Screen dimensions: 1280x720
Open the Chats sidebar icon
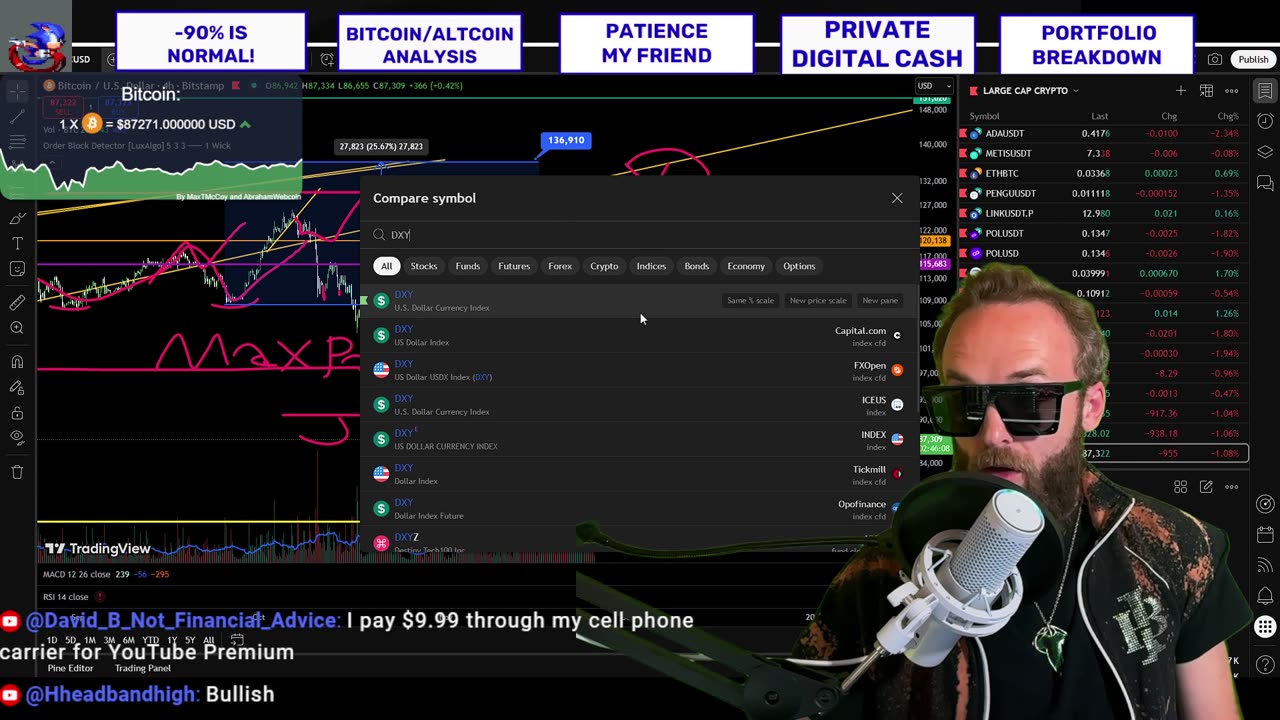pyautogui.click(x=1265, y=183)
